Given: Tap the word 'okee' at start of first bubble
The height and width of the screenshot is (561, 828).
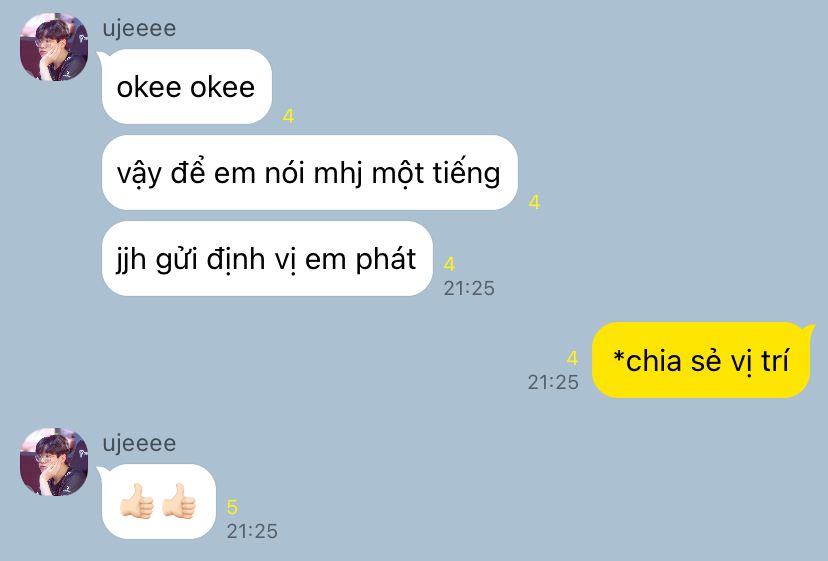Looking at the screenshot, I should [x=148, y=87].
